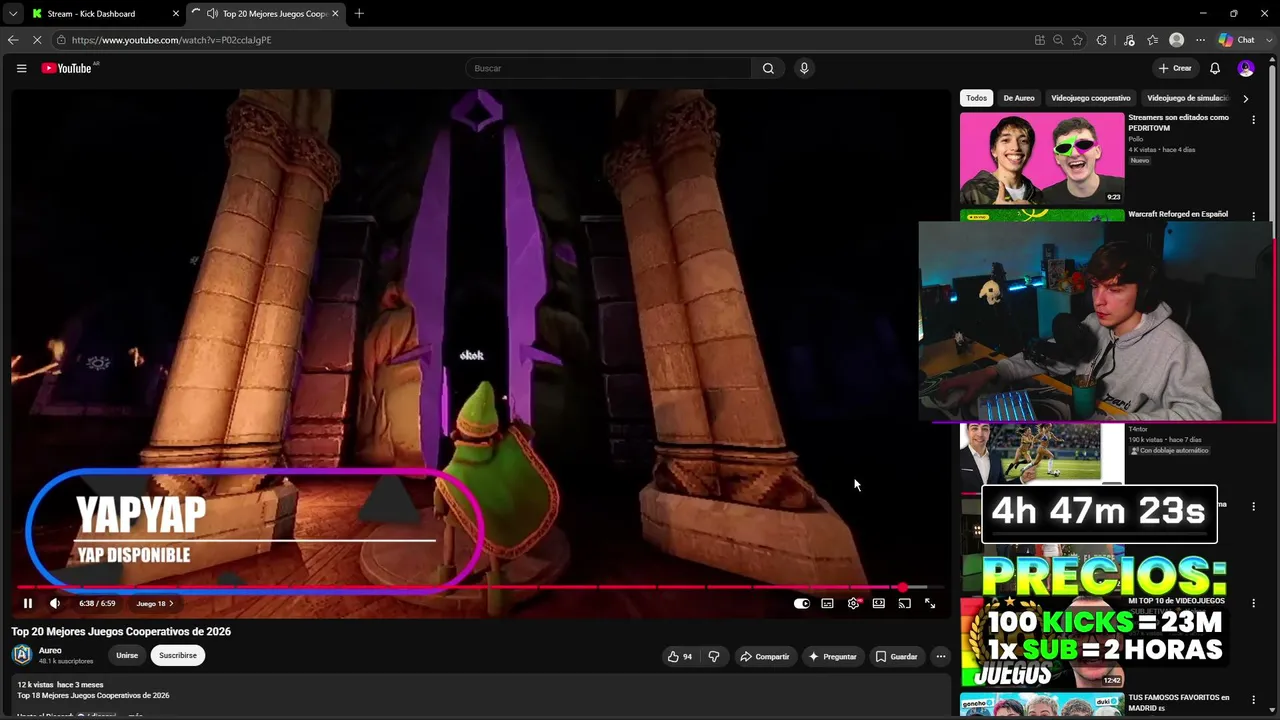Open the Streamers son editados video thumbnail

click(x=1042, y=158)
